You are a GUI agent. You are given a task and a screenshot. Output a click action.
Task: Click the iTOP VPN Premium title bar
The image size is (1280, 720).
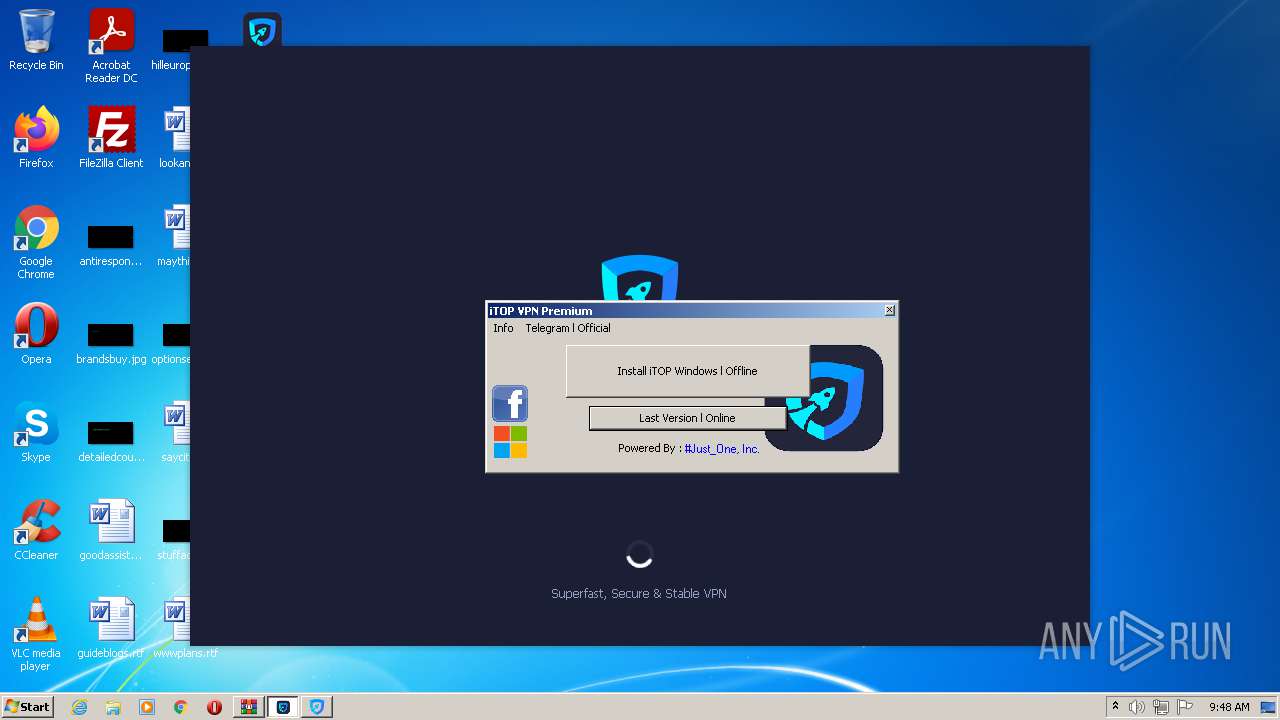click(684, 310)
